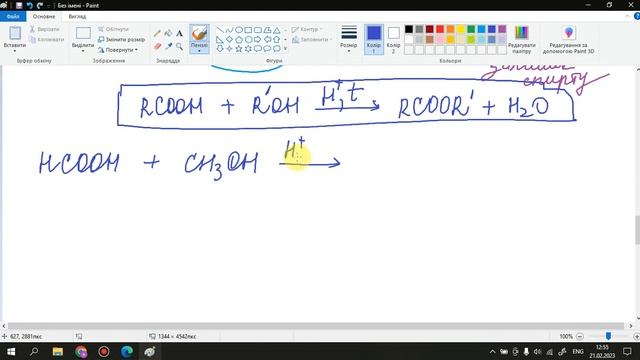Choose the Six-point star shape

[x=248, y=49]
